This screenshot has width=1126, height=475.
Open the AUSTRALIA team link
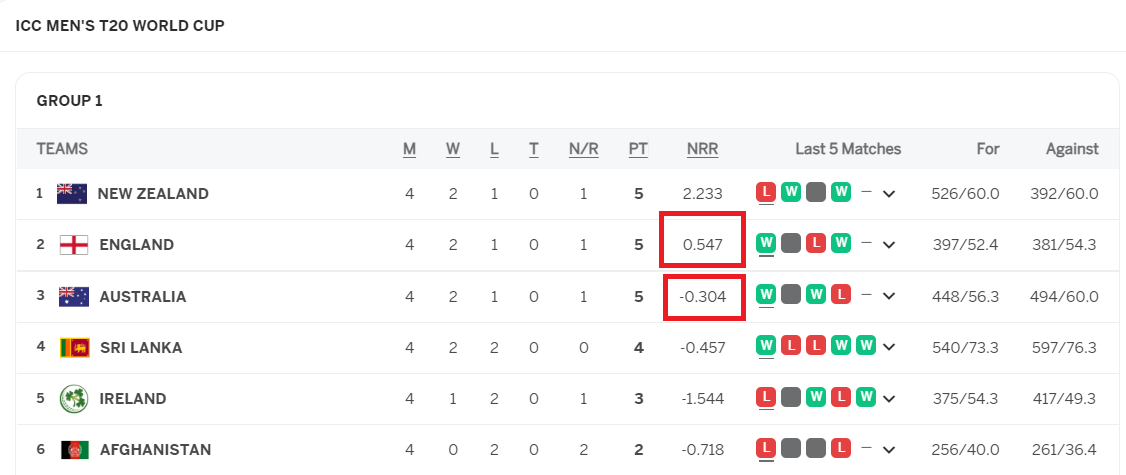coord(143,297)
